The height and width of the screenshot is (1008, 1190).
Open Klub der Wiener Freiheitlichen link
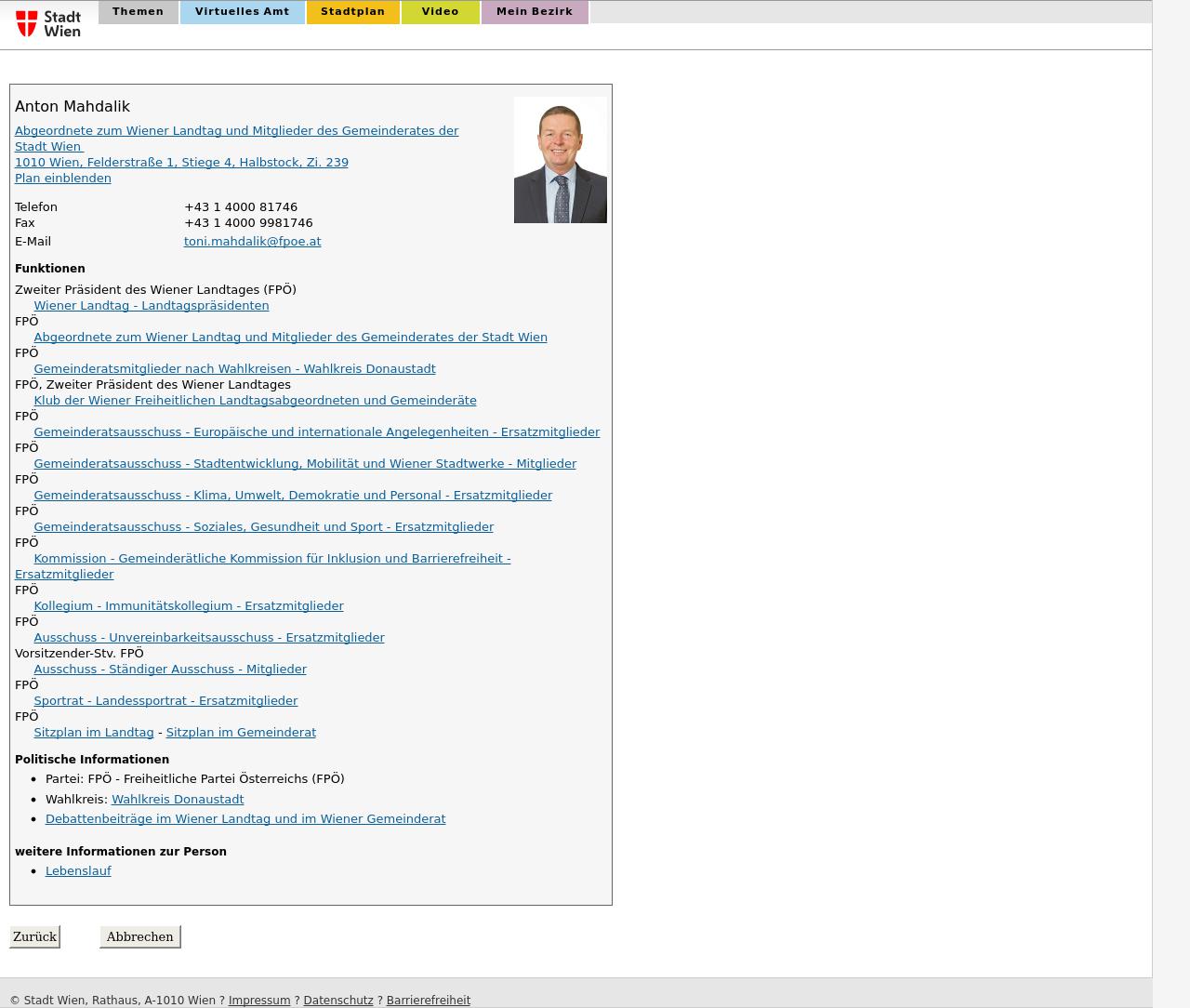point(255,401)
